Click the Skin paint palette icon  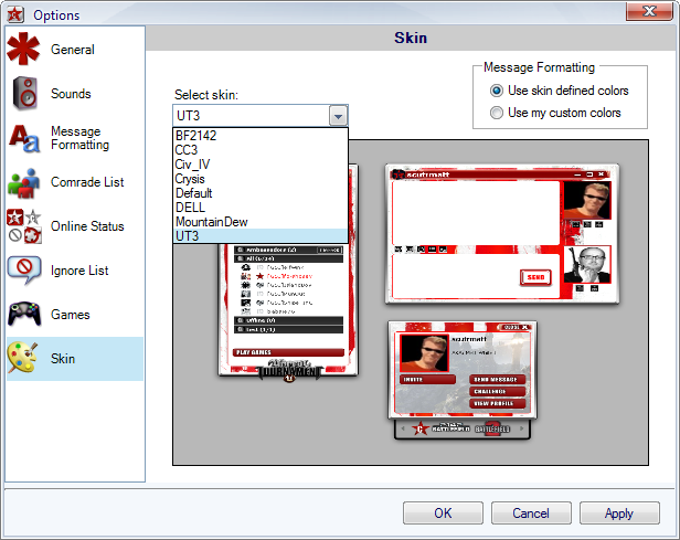point(23,357)
